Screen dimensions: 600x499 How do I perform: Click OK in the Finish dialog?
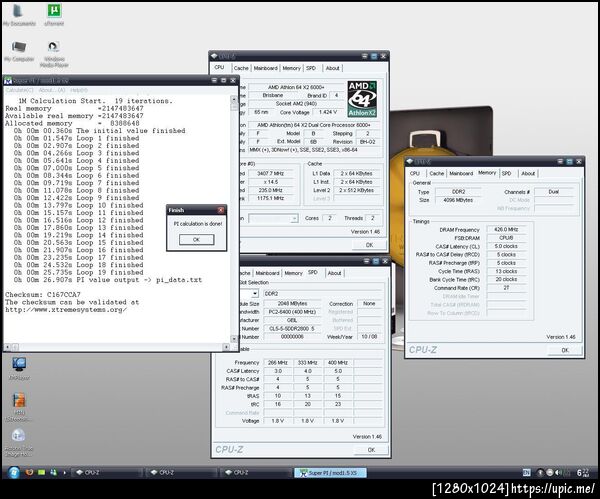click(x=196, y=240)
